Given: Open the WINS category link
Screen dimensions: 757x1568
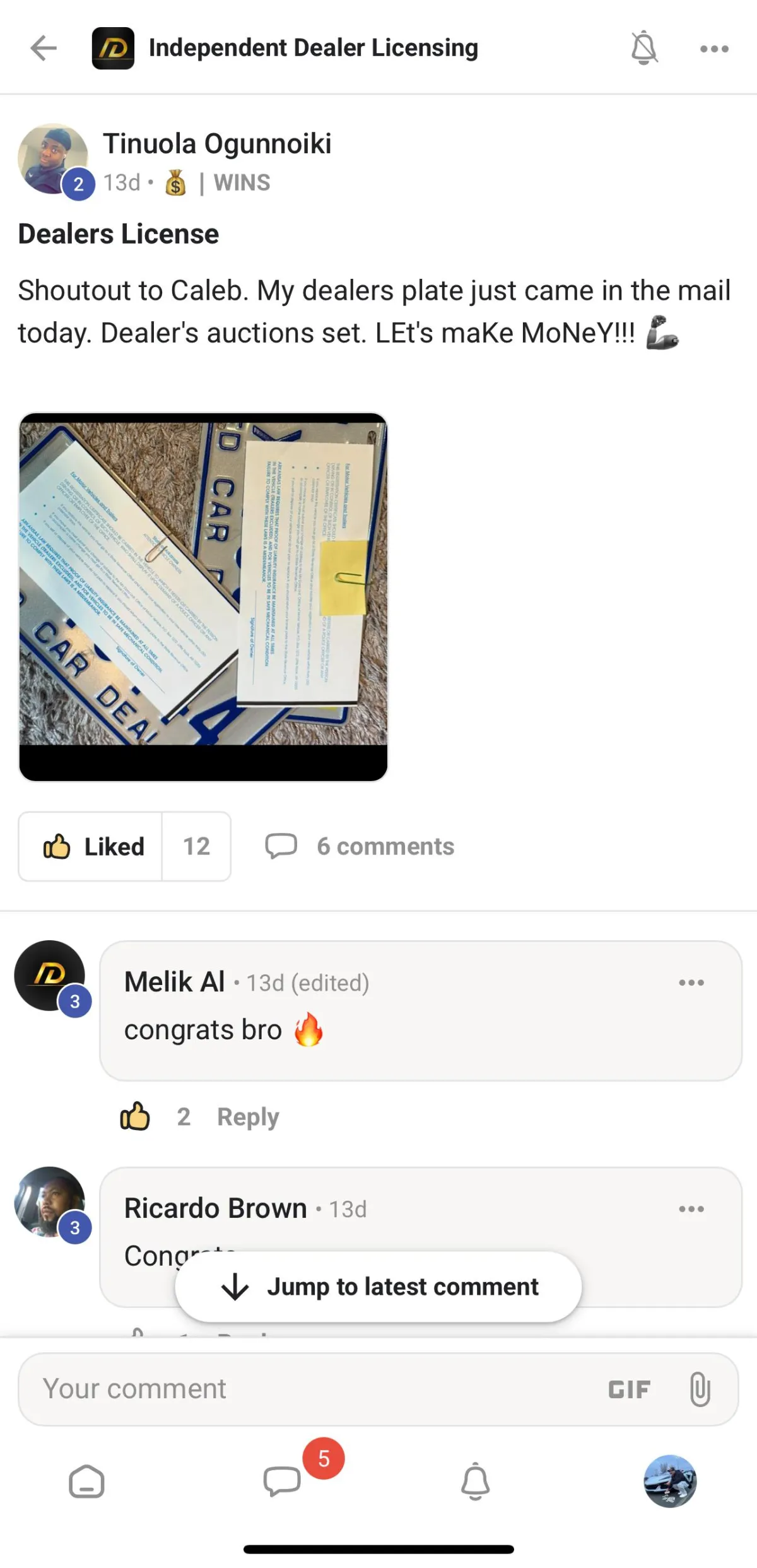Looking at the screenshot, I should (x=242, y=183).
